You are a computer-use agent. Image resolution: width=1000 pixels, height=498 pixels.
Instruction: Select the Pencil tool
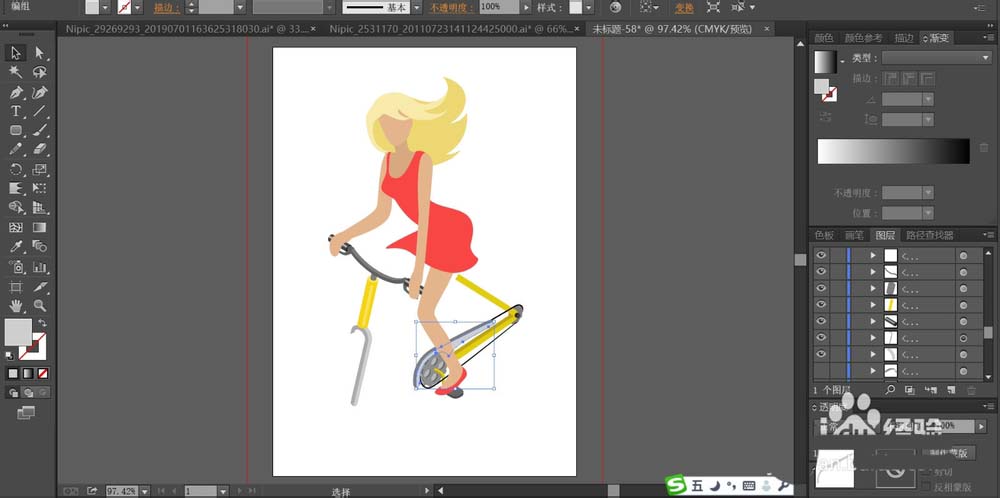coord(16,149)
